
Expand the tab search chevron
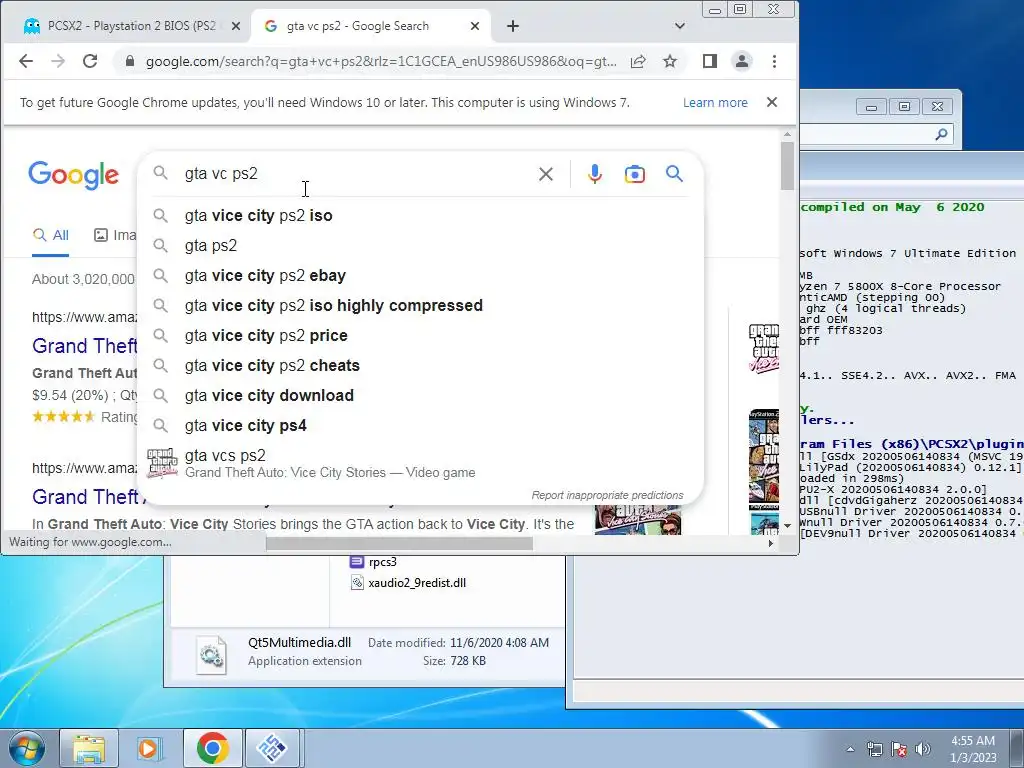click(680, 26)
